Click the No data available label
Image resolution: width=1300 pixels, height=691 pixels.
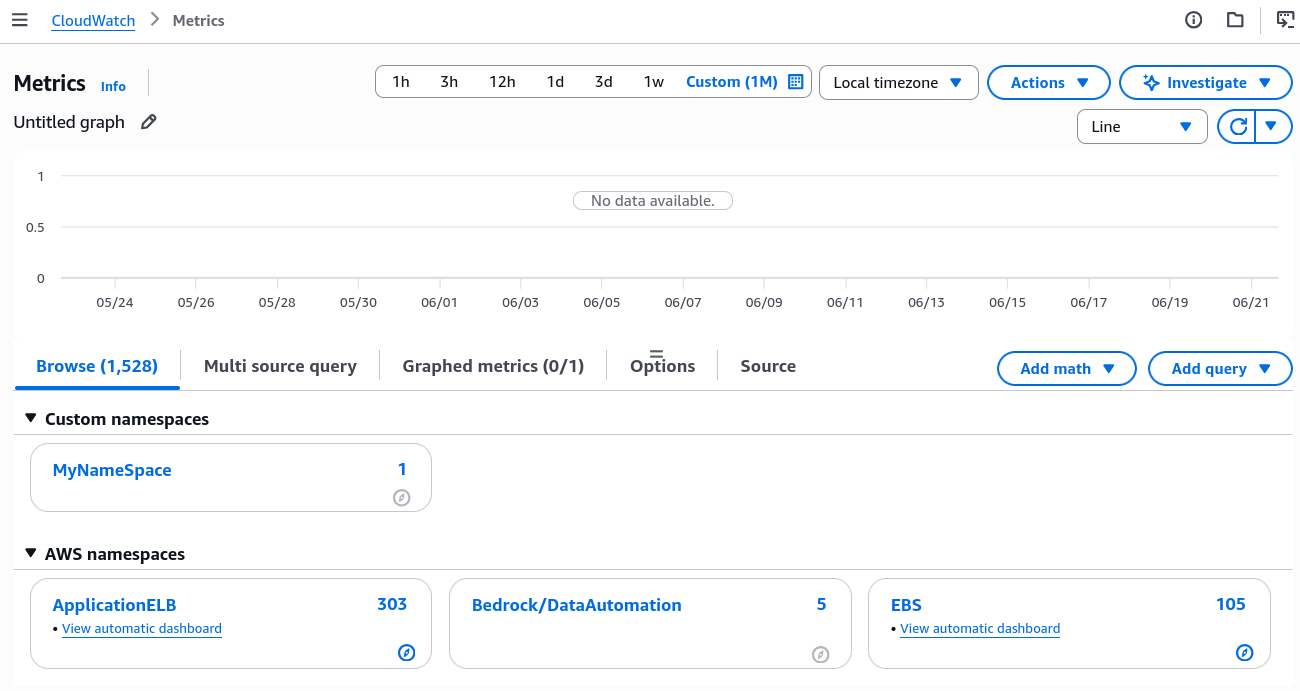point(653,201)
